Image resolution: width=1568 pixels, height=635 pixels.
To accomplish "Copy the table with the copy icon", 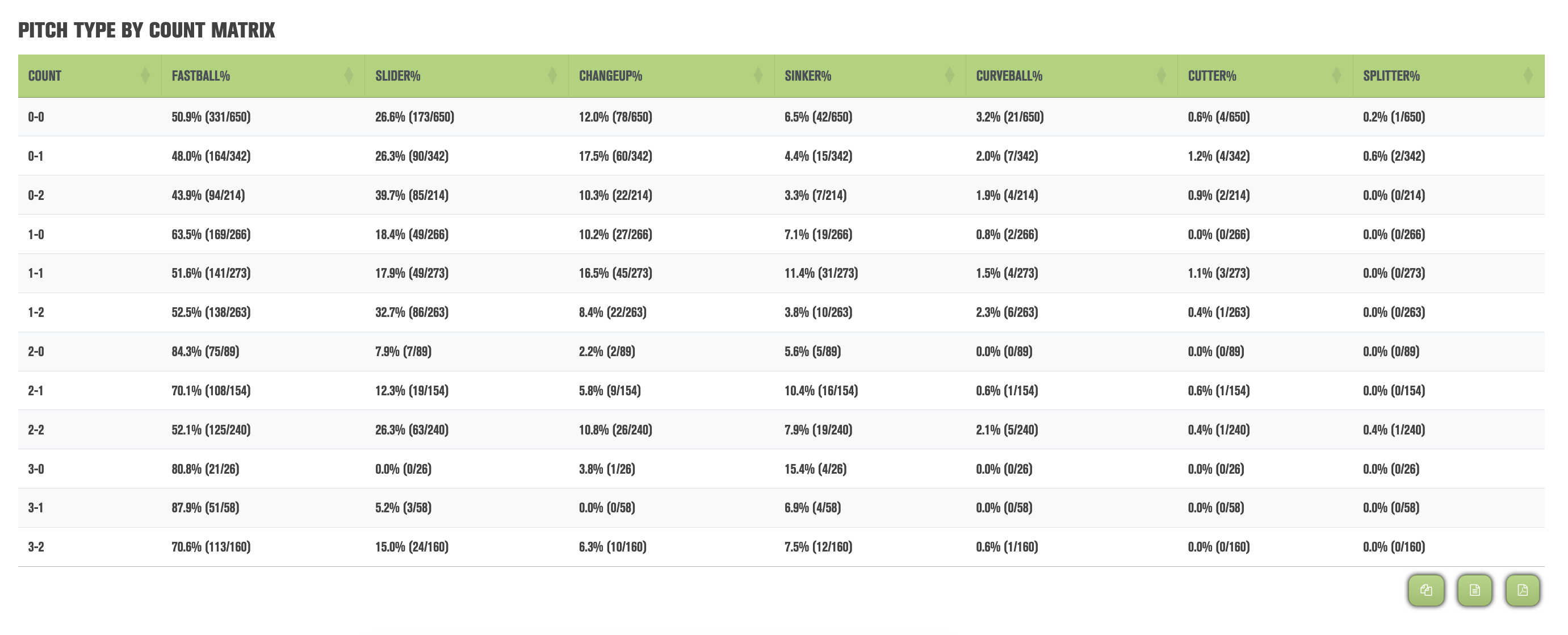I will click(x=1426, y=590).
